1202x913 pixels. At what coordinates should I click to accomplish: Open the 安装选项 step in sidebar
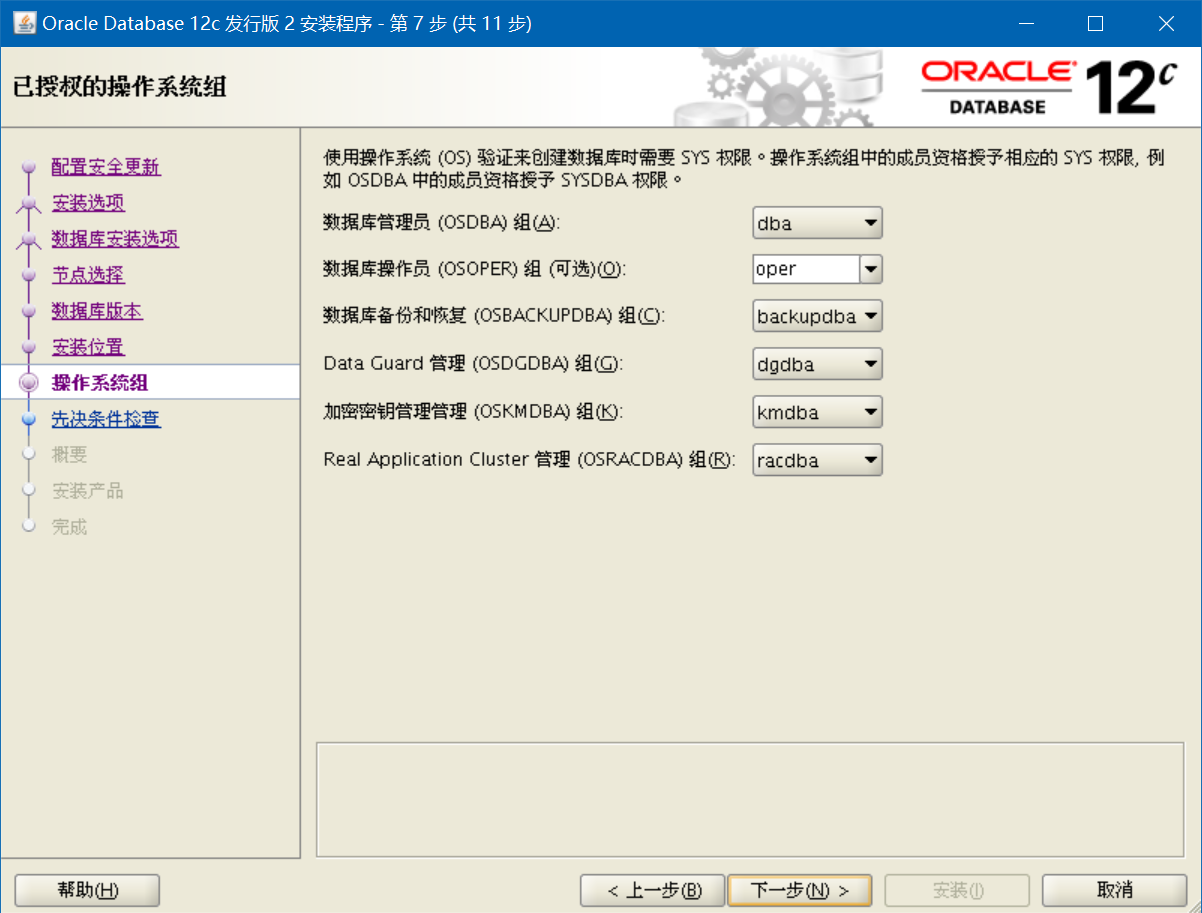(88, 203)
